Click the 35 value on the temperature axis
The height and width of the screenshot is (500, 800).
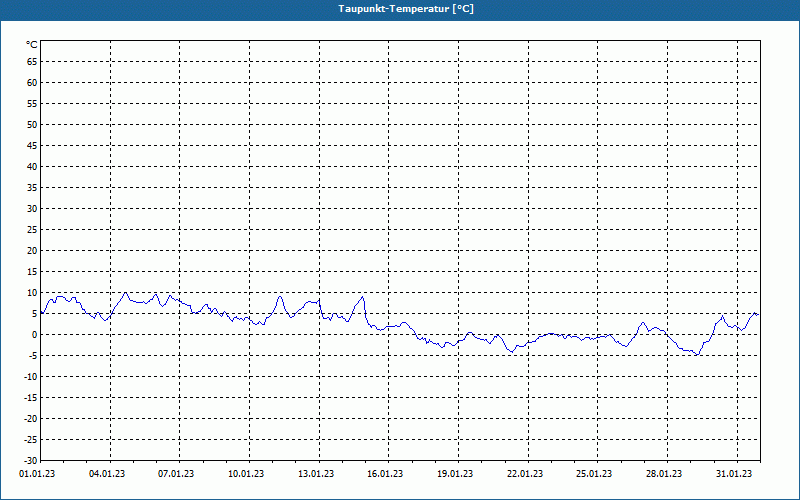click(x=32, y=188)
